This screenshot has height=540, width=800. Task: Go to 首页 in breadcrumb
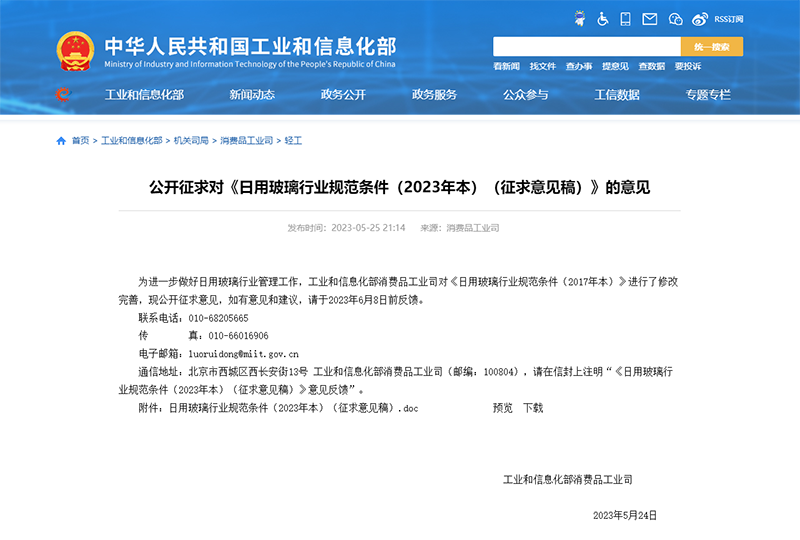(81, 140)
